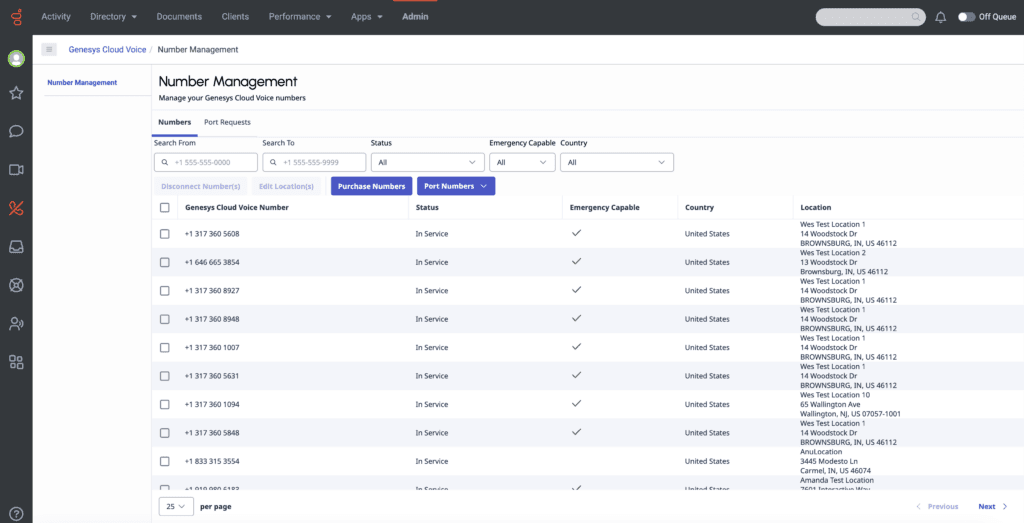Image resolution: width=1024 pixels, height=523 pixels.
Task: Check the box for +1 317 360 5608
Action: [165, 234]
